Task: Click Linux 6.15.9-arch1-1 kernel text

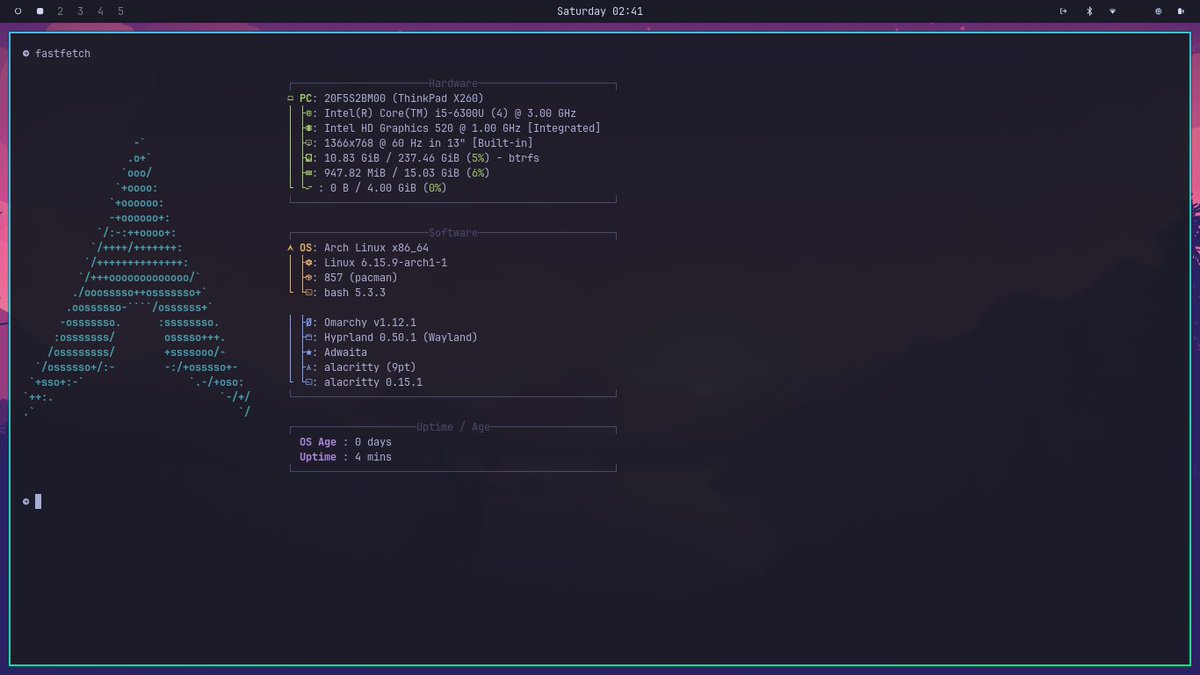Action: coord(385,263)
